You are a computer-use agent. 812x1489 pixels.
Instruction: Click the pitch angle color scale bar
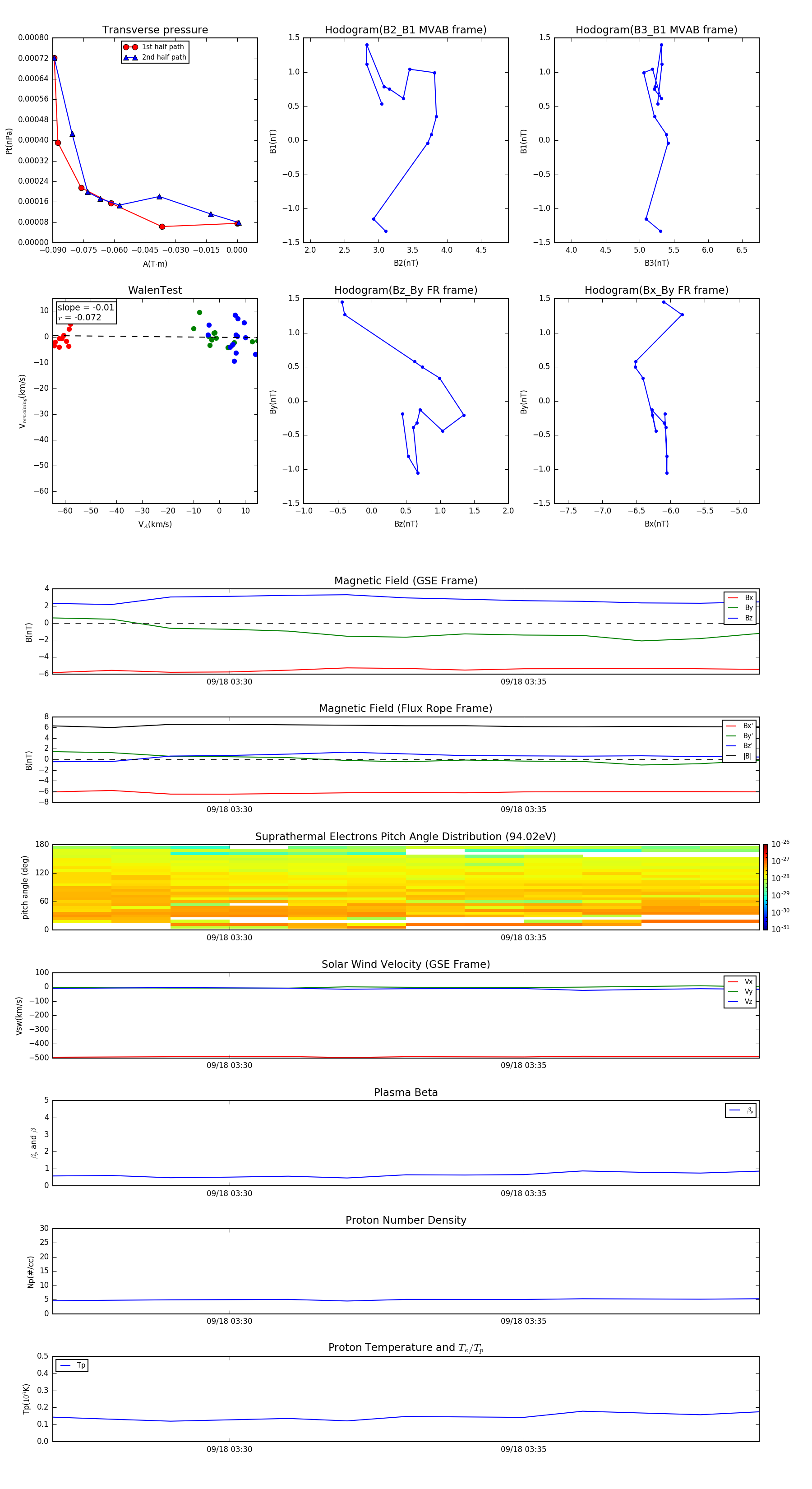click(x=765, y=887)
